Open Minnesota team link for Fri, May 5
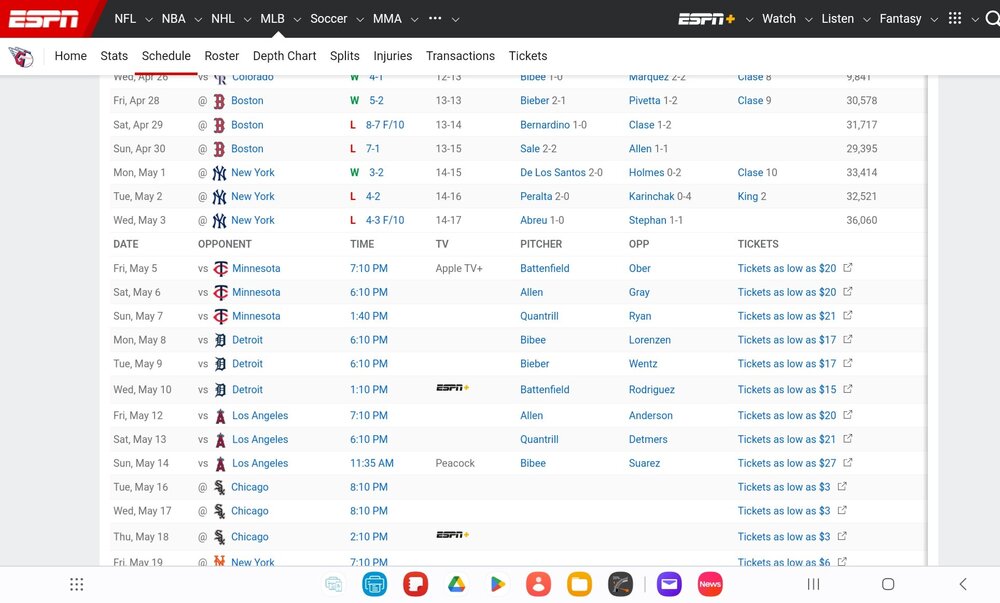 [256, 268]
